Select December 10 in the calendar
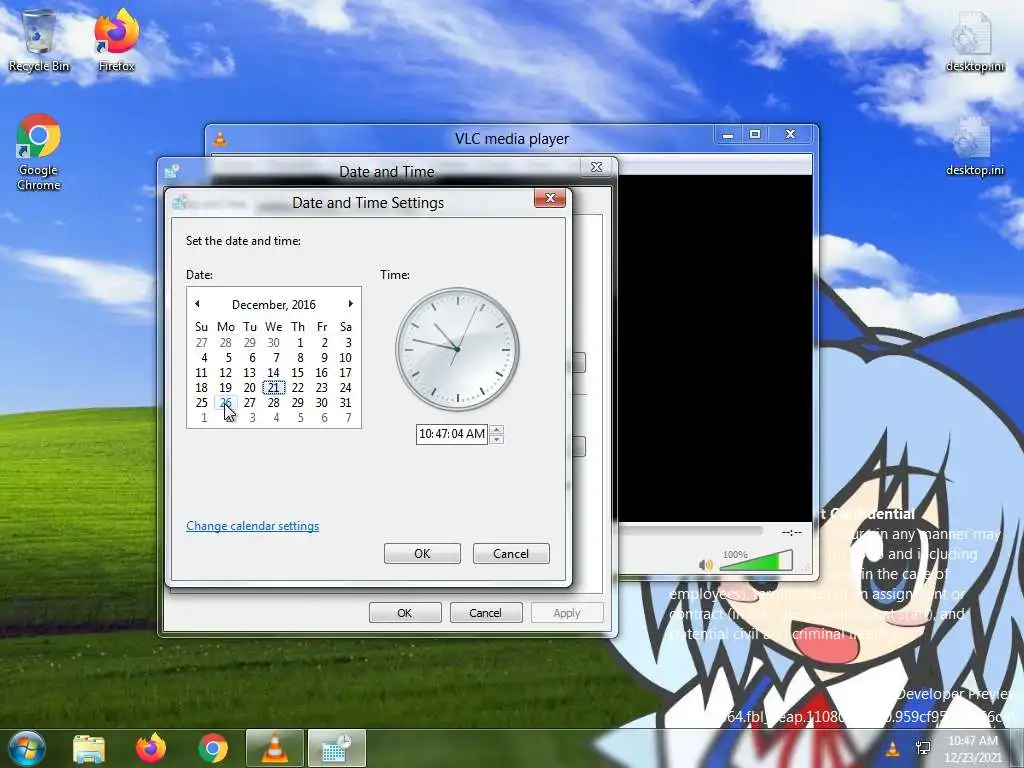 coord(345,358)
